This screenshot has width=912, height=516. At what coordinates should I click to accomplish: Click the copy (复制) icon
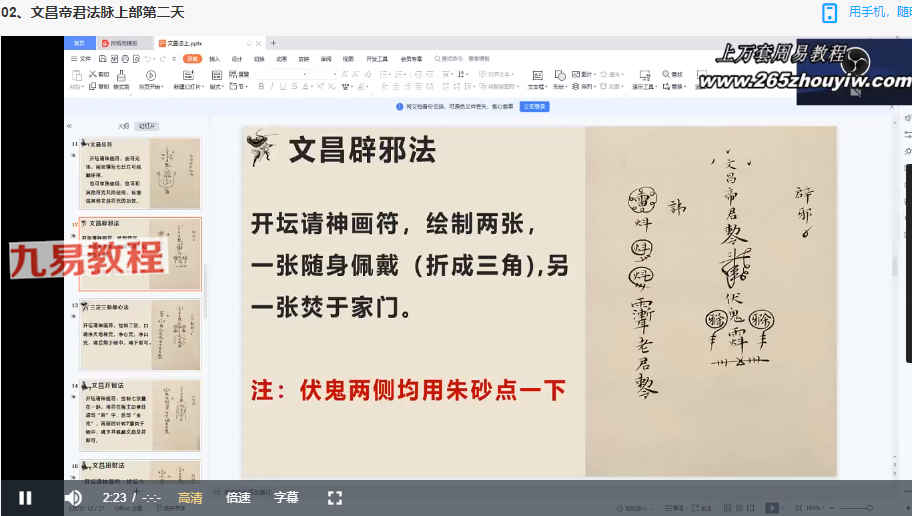(x=92, y=86)
